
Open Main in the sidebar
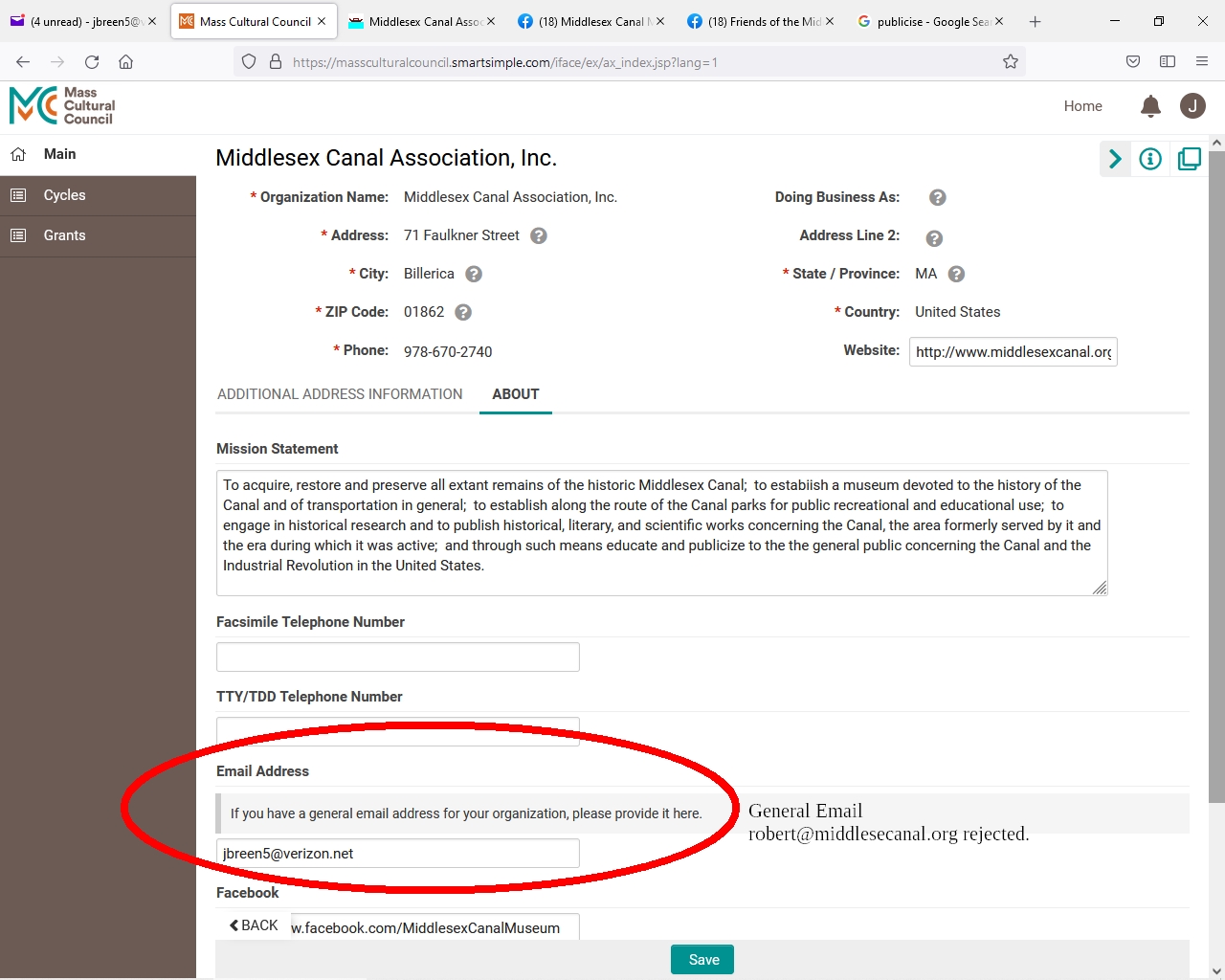click(x=98, y=154)
